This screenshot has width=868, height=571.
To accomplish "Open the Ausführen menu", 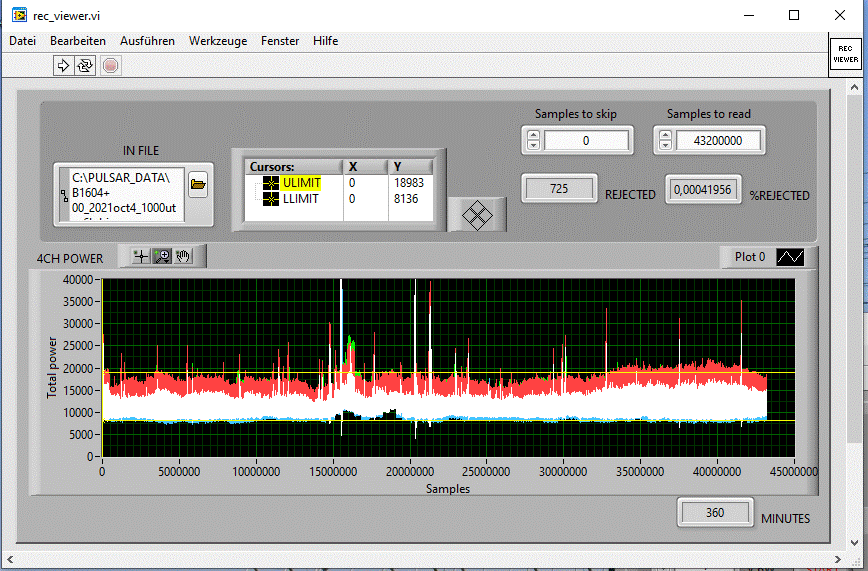I will (x=147, y=41).
